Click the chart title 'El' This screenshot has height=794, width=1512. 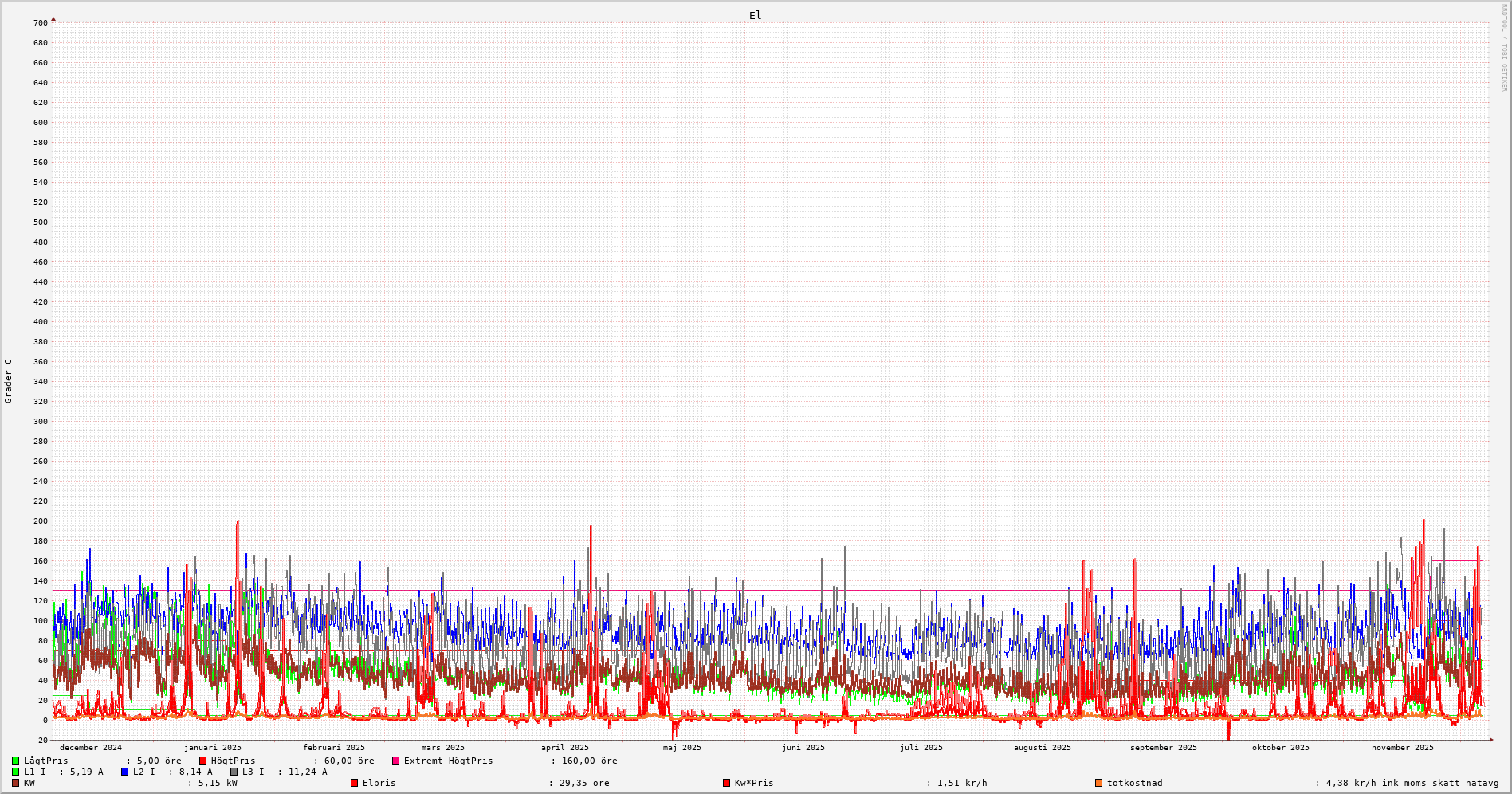pyautogui.click(x=755, y=15)
